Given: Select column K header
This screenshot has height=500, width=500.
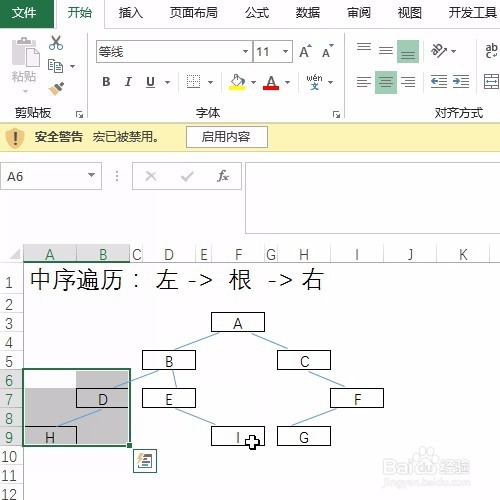Looking at the screenshot, I should point(463,255).
